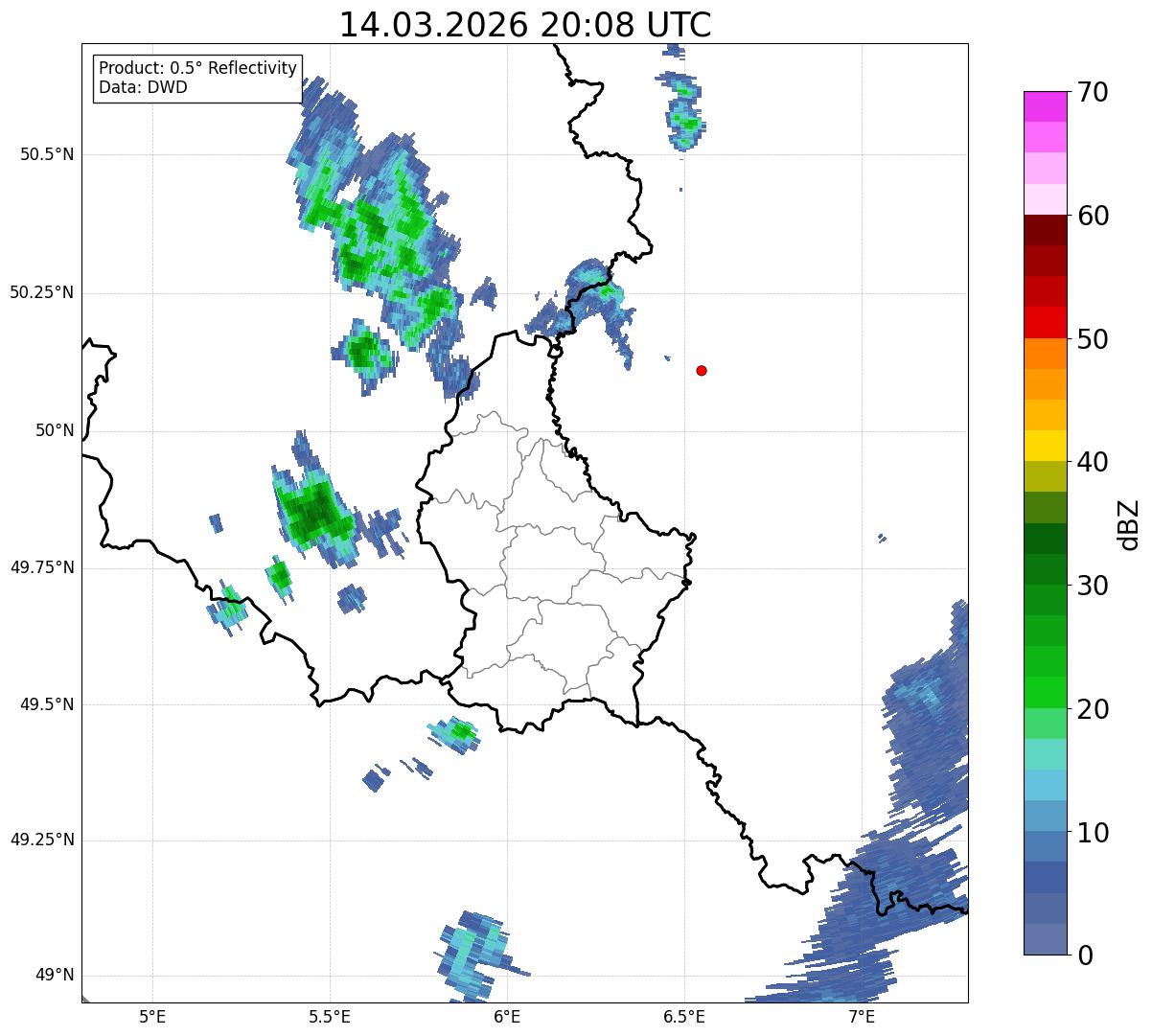Click the bright red colorbar segment near 50
Viewport: 1152px width, 1036px height.
pyautogui.click(x=1046, y=322)
